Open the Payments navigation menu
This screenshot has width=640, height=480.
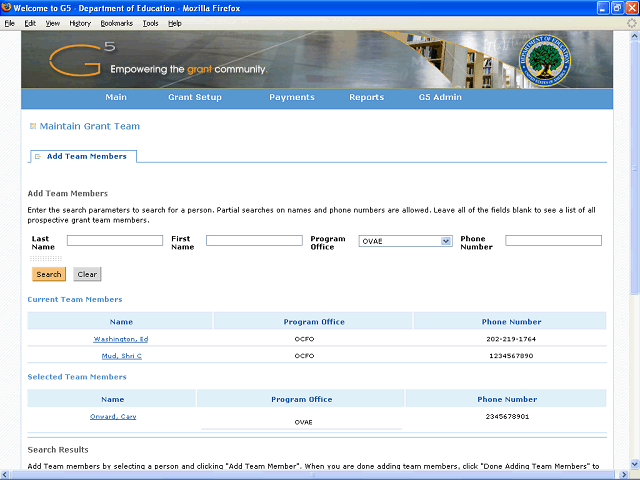click(292, 98)
